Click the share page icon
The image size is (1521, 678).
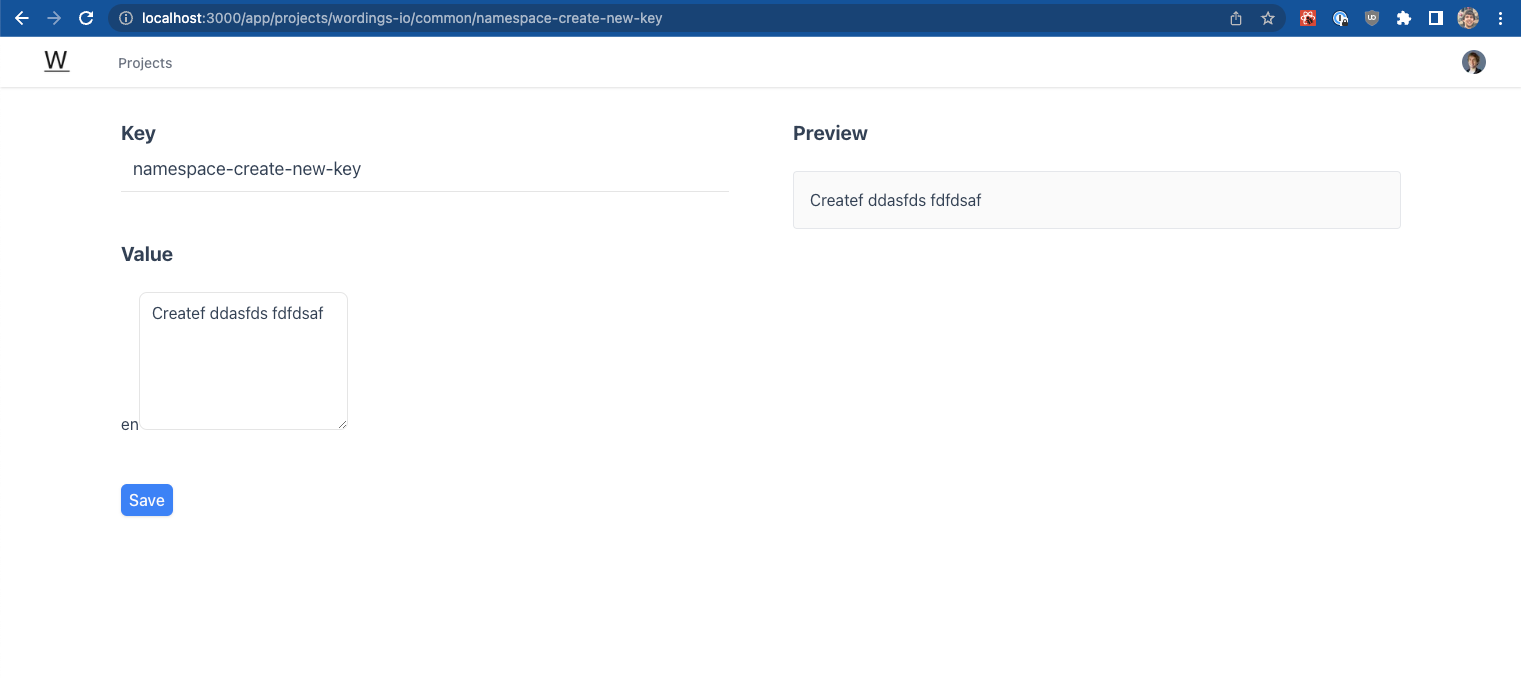pyautogui.click(x=1236, y=18)
